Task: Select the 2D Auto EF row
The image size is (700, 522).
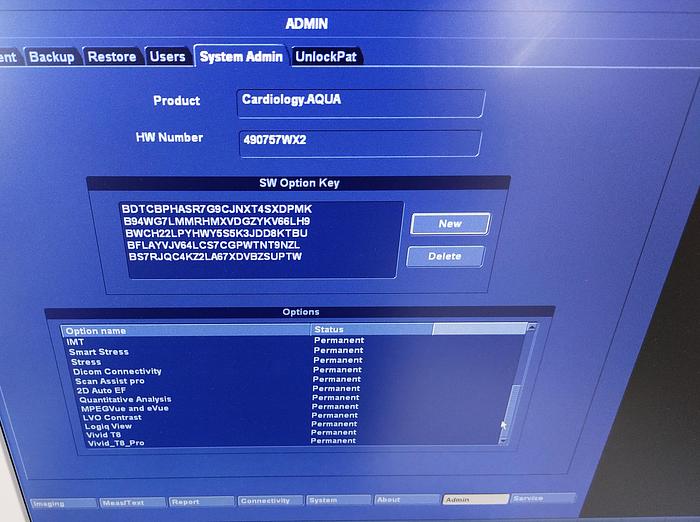Action: tap(292, 390)
